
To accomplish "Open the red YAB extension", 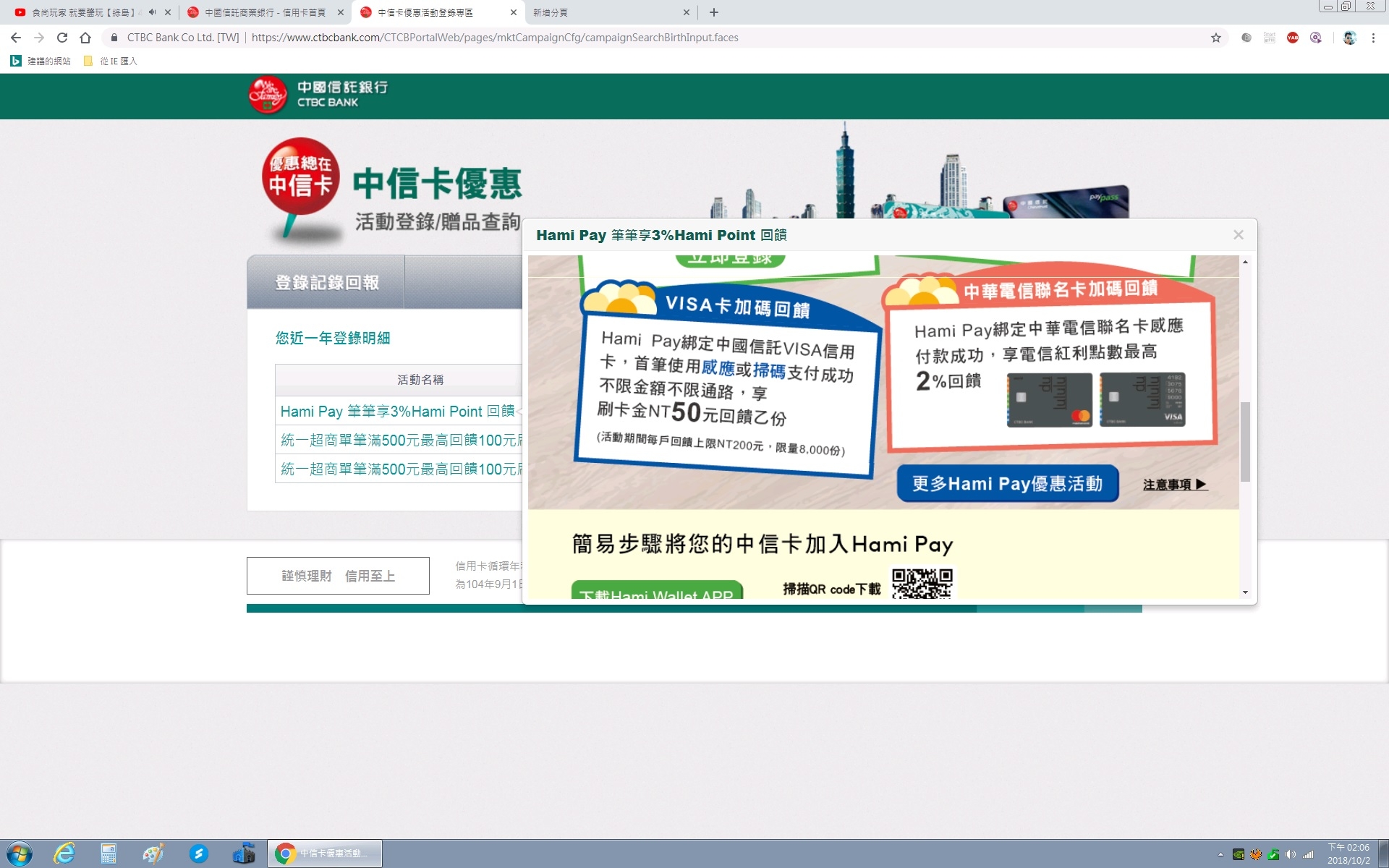I will (x=1293, y=38).
